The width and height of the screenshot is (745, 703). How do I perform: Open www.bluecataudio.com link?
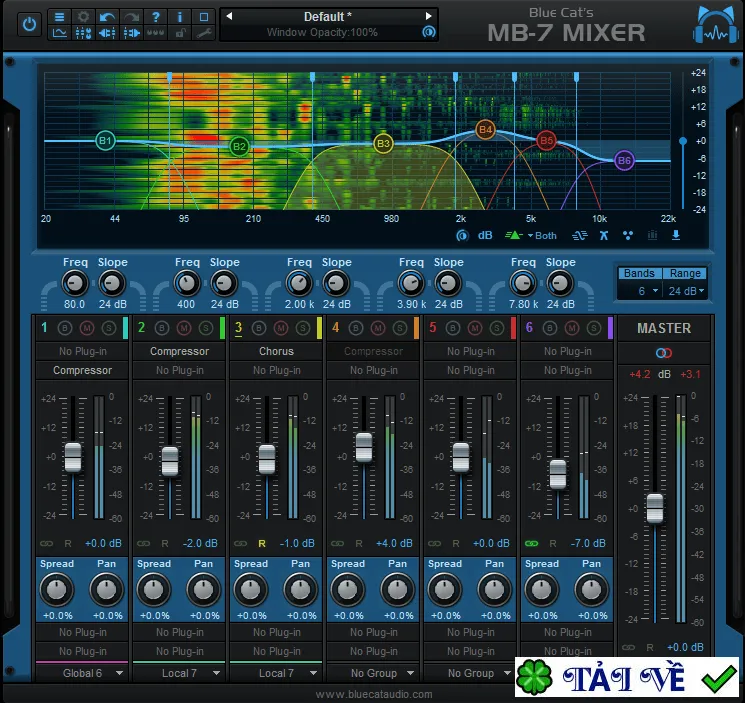click(373, 694)
